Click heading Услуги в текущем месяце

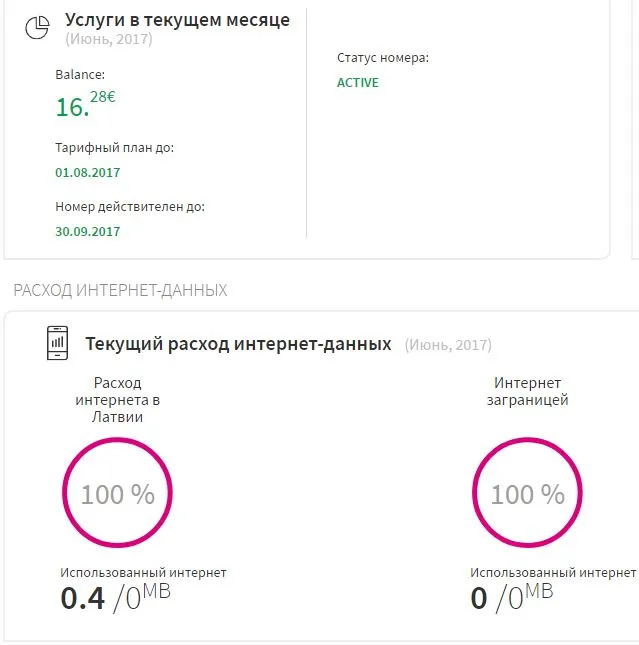click(177, 20)
